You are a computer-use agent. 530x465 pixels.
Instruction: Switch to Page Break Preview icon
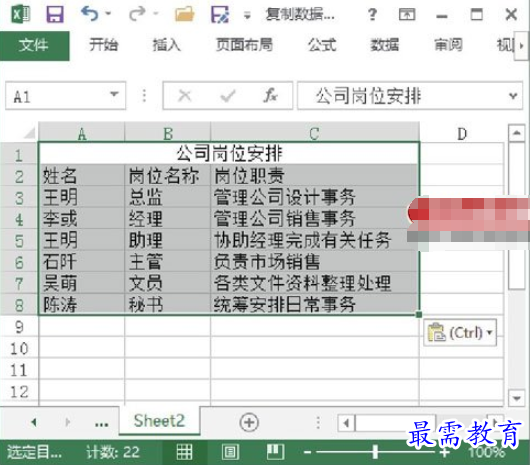(275, 452)
